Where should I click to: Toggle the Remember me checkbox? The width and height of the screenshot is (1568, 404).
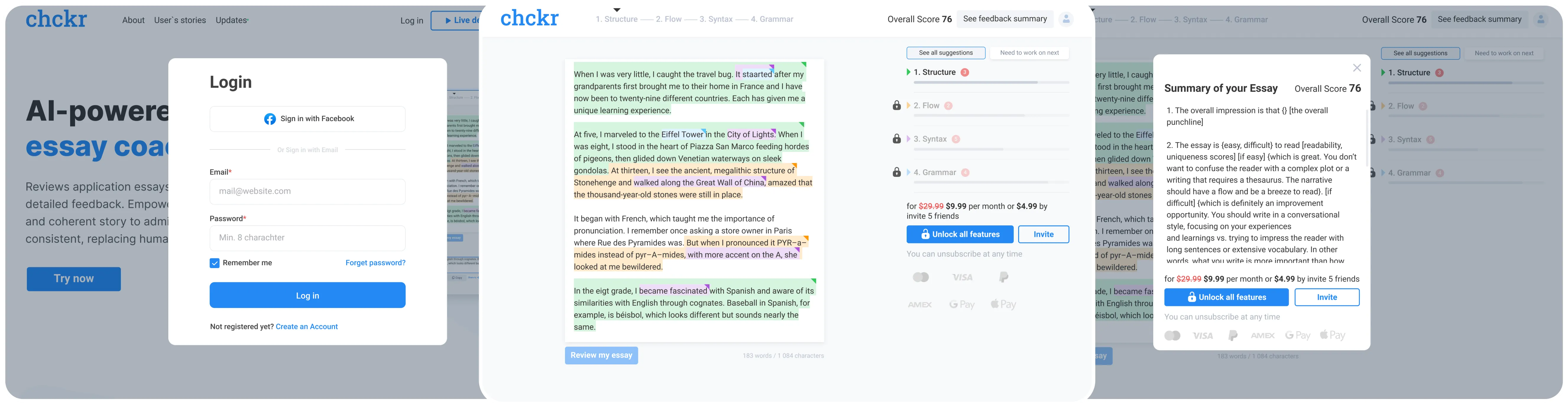click(x=214, y=263)
